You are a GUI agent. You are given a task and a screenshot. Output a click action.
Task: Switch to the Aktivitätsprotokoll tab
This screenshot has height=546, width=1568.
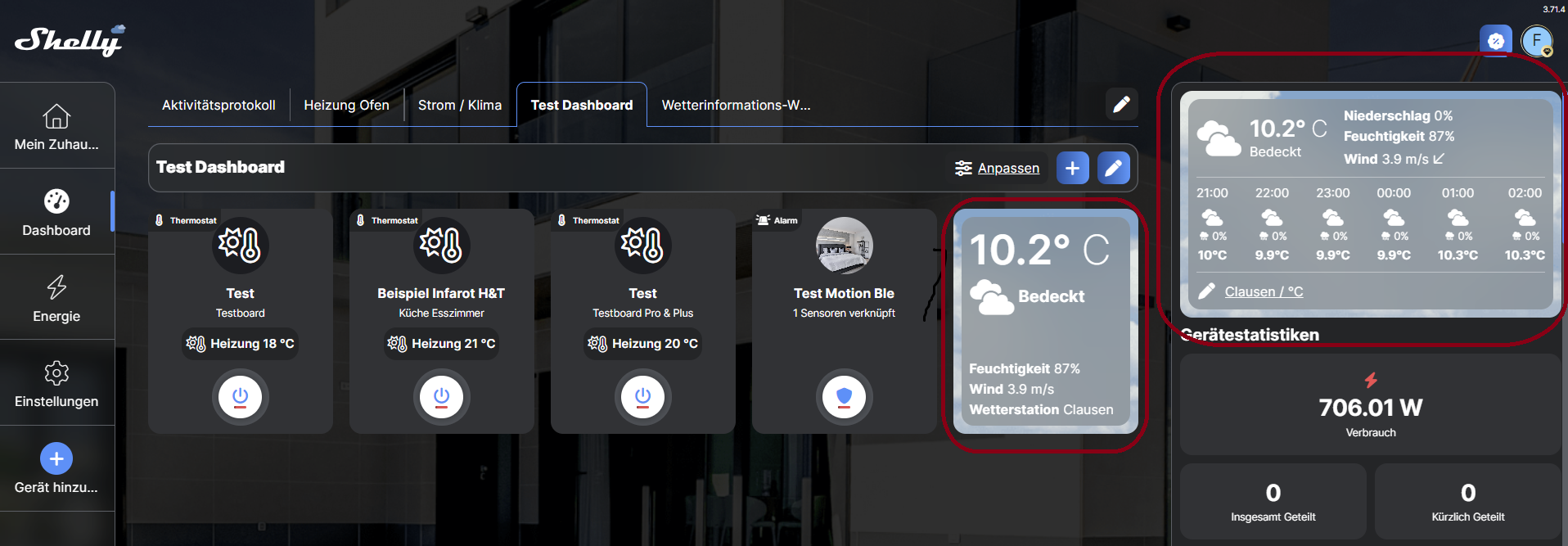219,105
